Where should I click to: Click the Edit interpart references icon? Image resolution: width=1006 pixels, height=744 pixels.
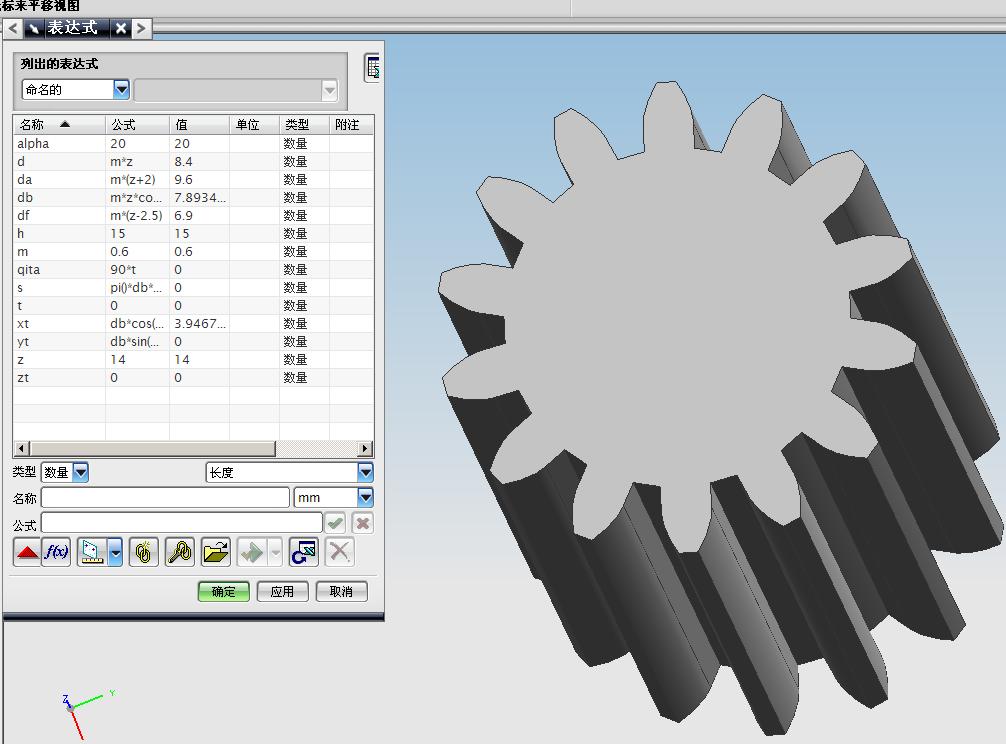[180, 552]
